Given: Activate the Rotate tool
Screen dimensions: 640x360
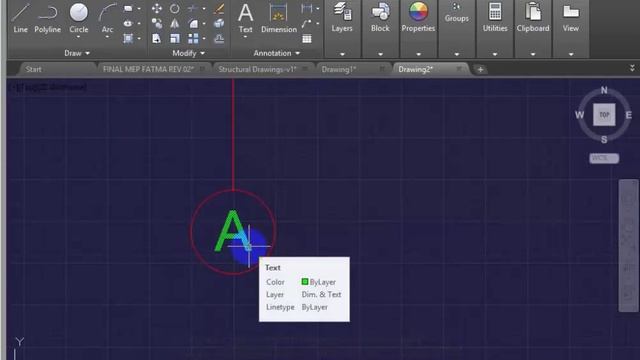Looking at the screenshot, I should tap(175, 8).
